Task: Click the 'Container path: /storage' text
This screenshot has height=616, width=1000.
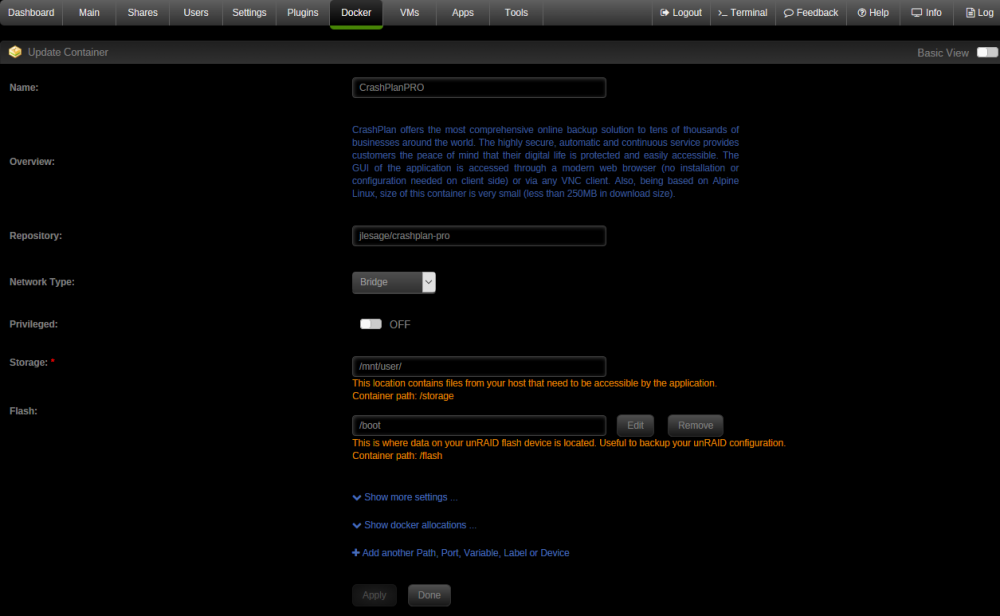Action: (403, 396)
